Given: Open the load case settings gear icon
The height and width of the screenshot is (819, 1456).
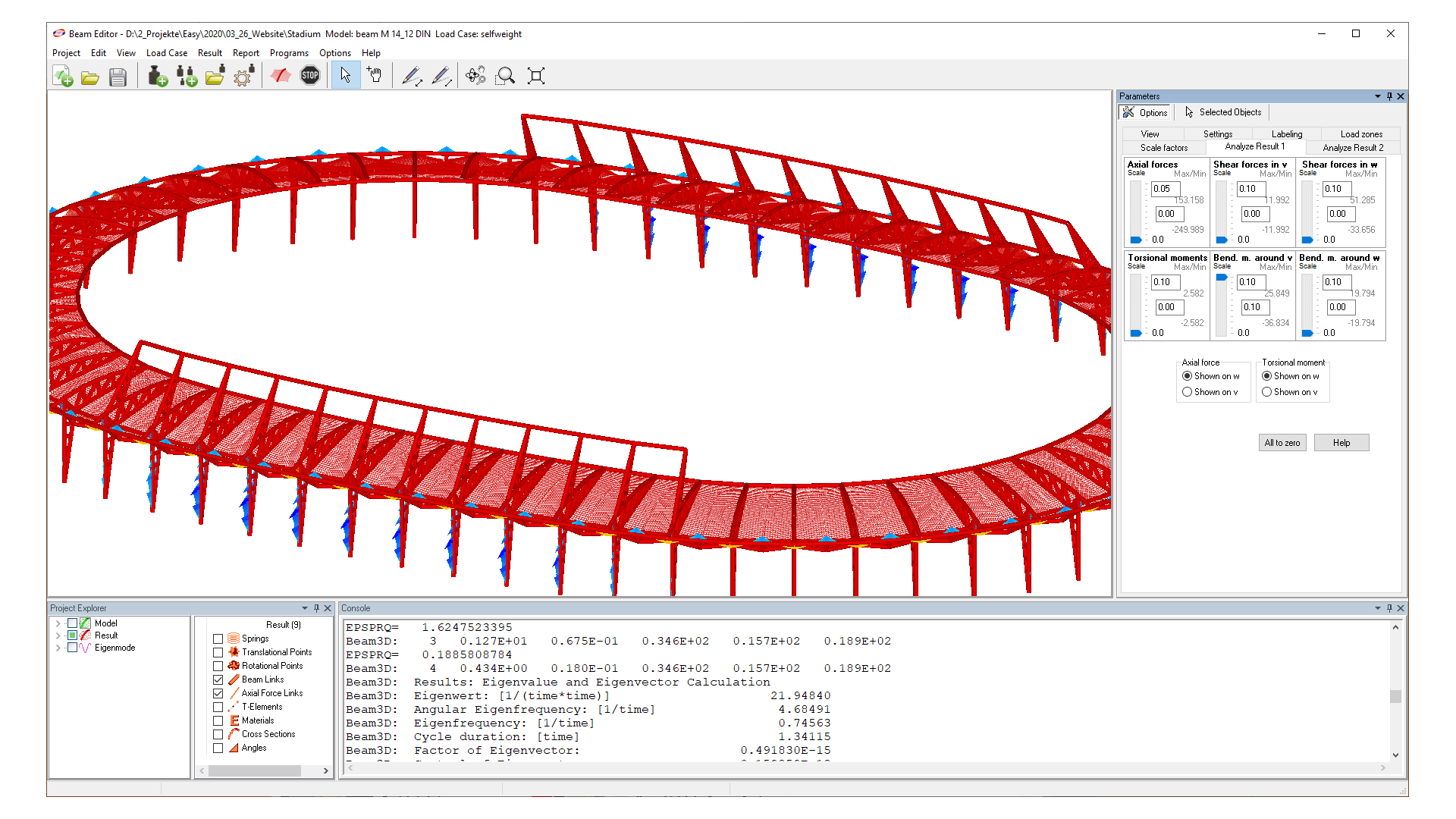Looking at the screenshot, I should [x=243, y=77].
